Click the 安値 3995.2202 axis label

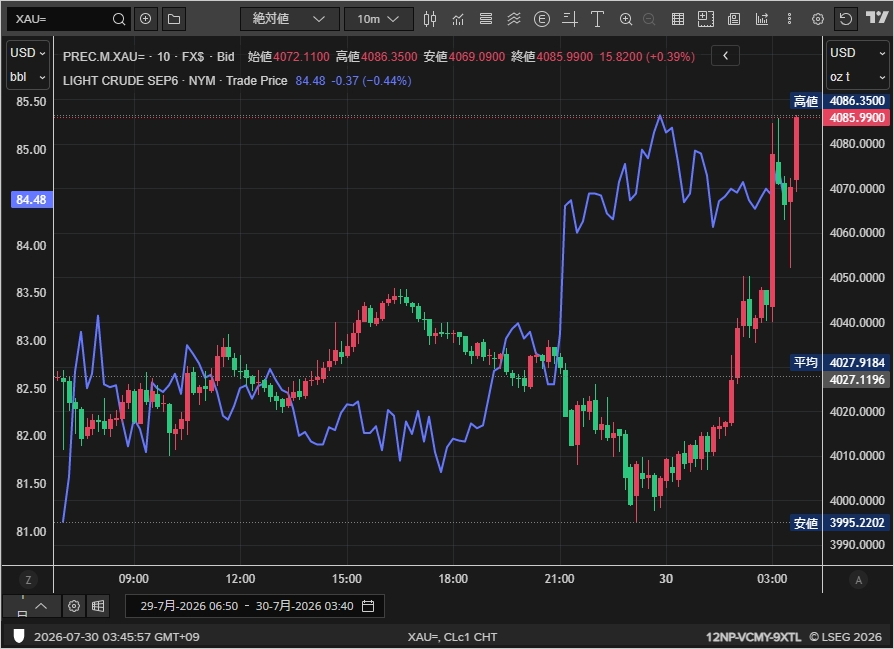pos(840,522)
